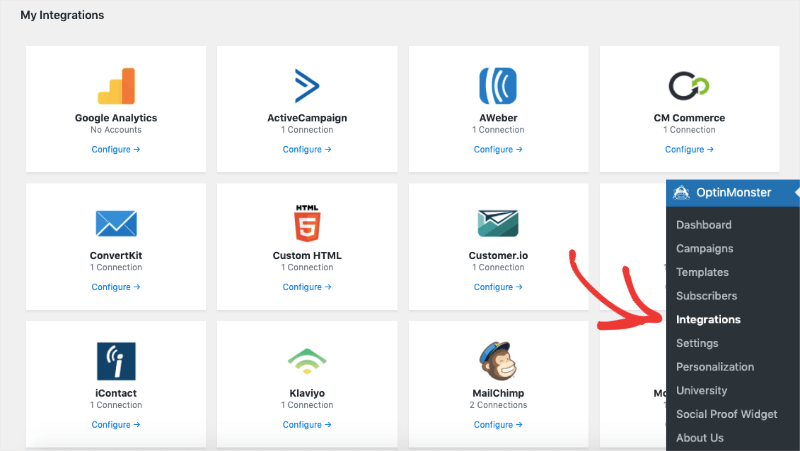
Task: Open About Us menu item
Action: point(699,438)
